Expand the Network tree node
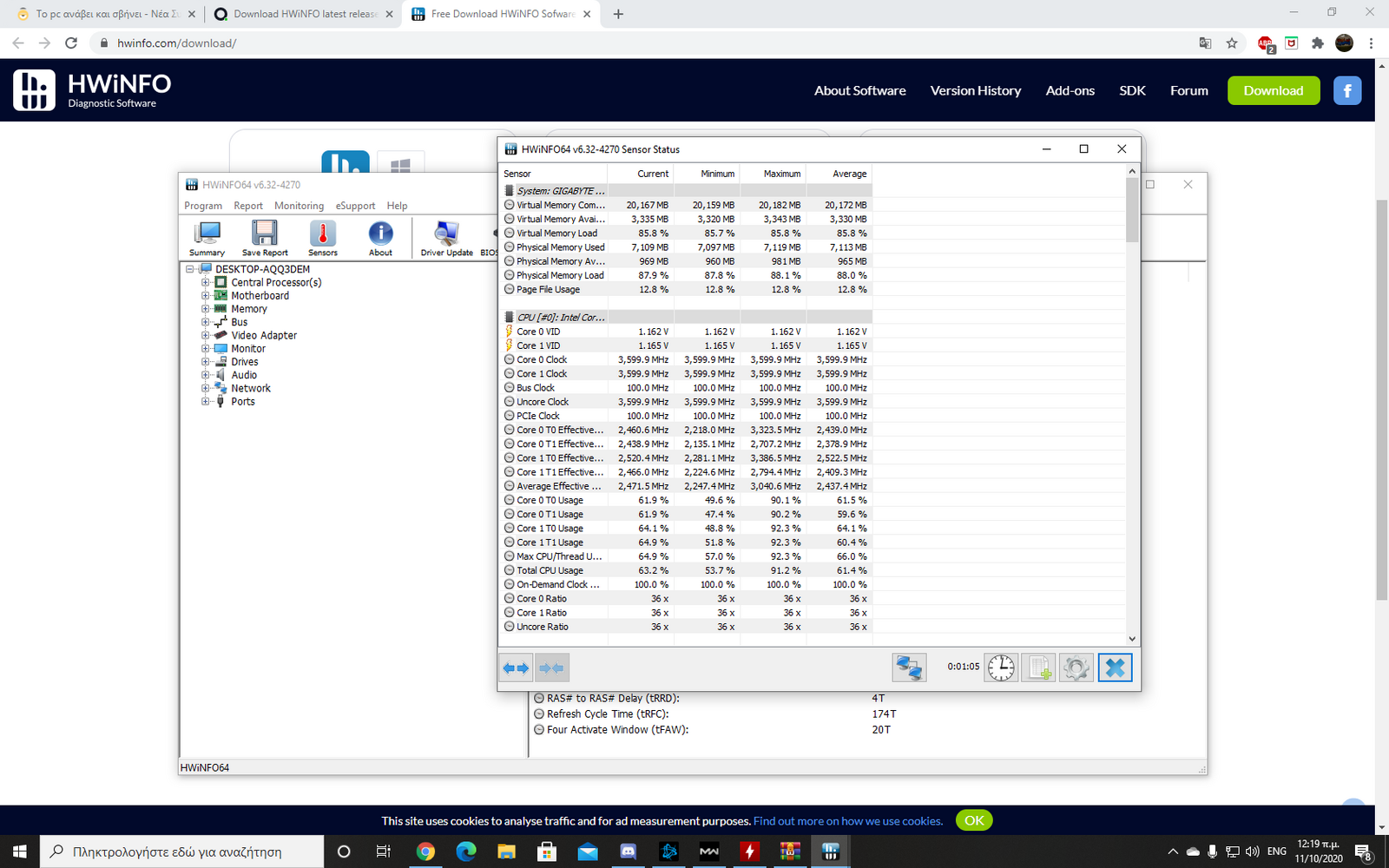 (x=206, y=388)
